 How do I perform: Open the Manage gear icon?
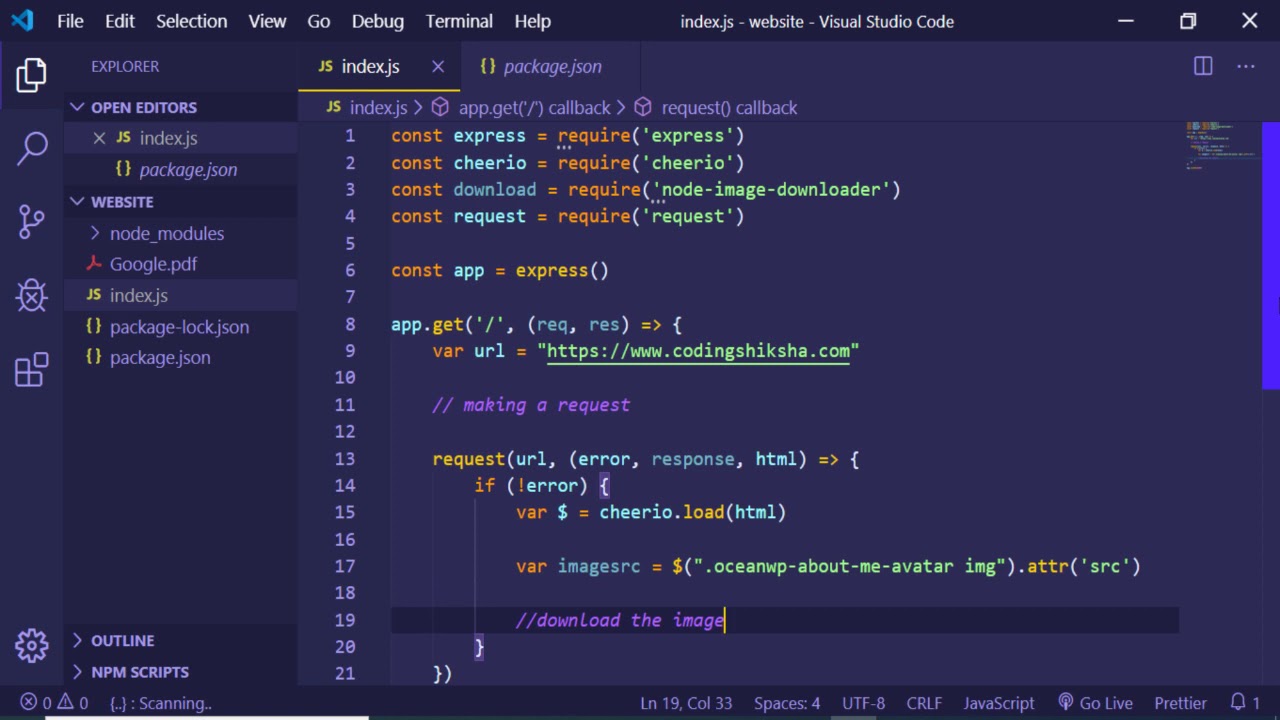coord(31,645)
